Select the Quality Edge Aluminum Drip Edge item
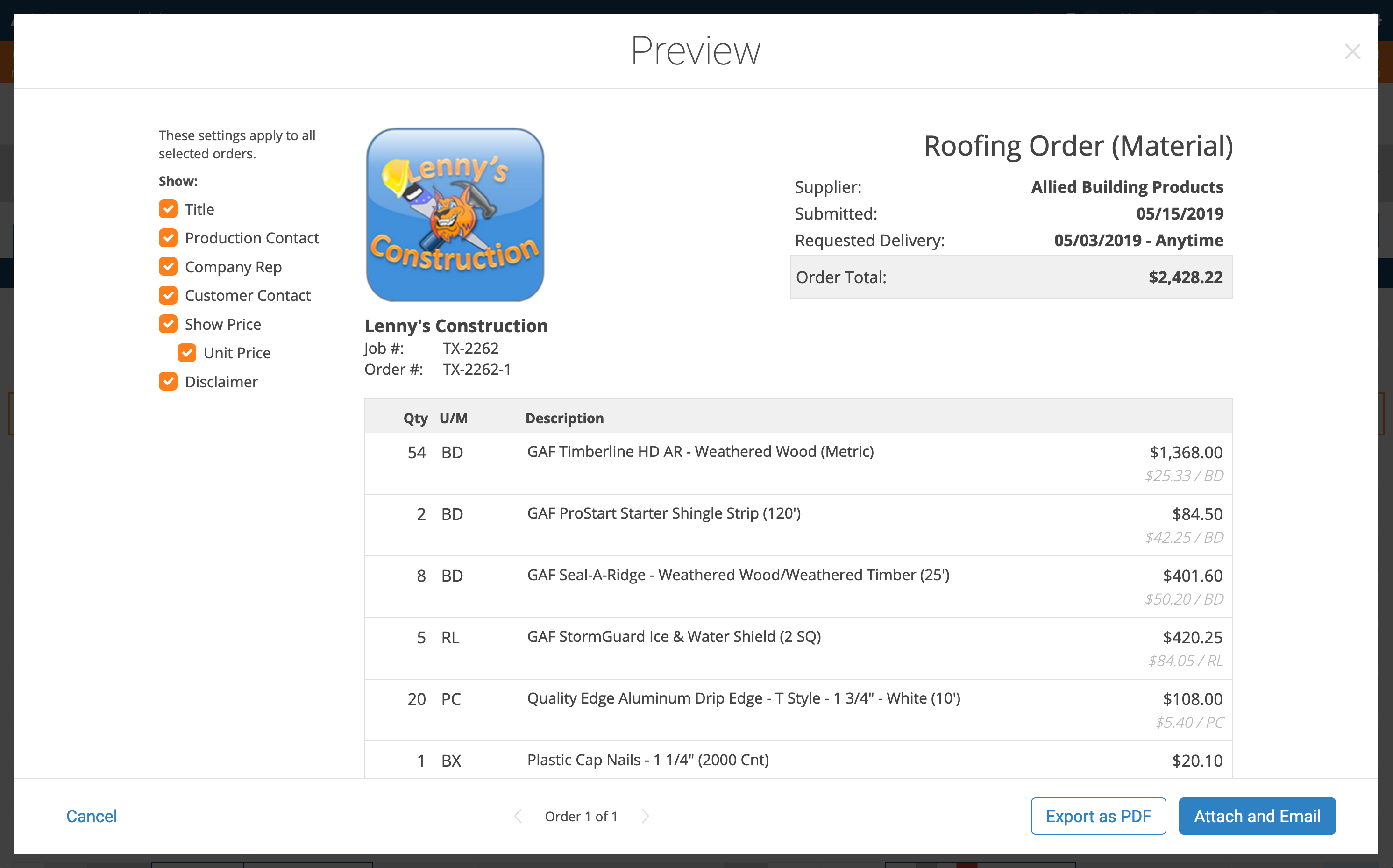 pos(743,698)
